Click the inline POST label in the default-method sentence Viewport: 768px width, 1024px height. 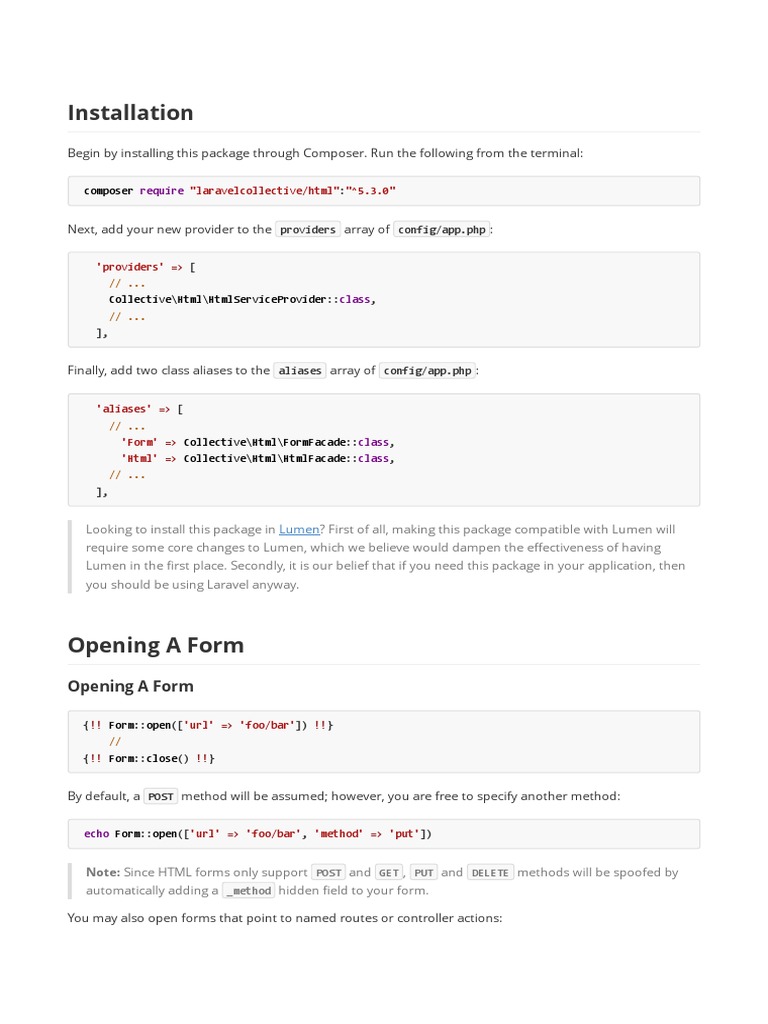pyautogui.click(x=160, y=797)
